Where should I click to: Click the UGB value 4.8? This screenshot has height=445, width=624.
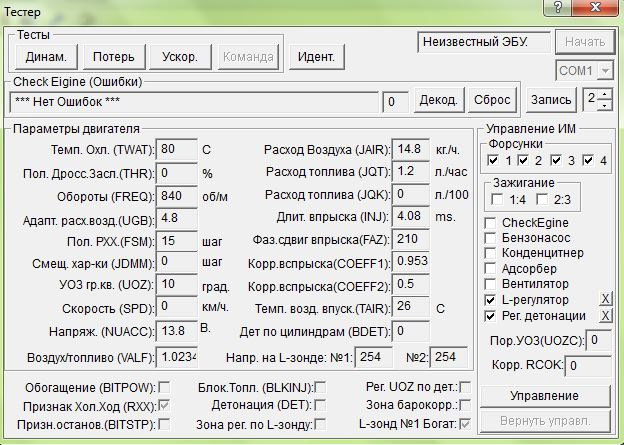pos(177,219)
